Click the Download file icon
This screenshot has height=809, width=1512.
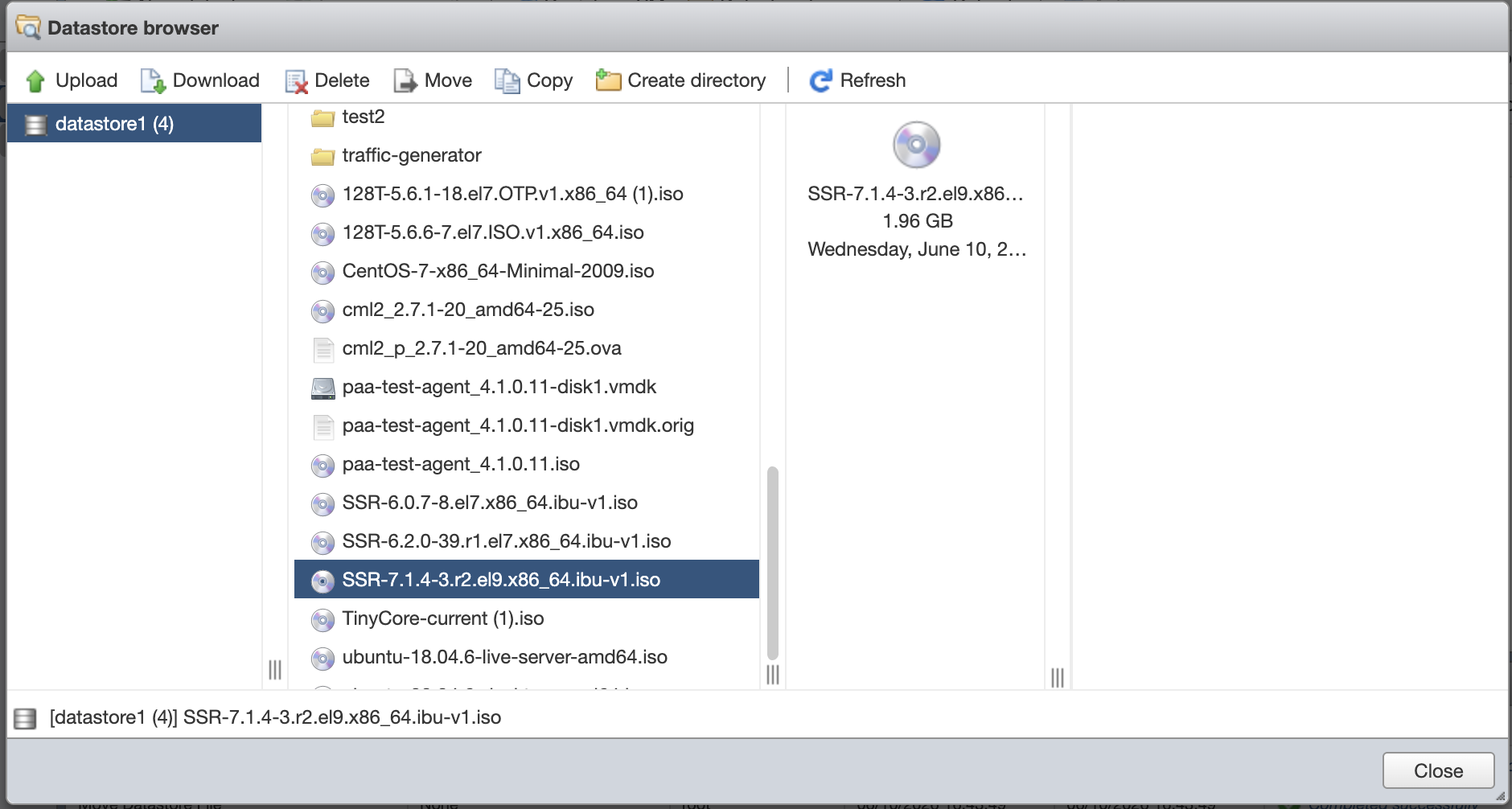(x=153, y=80)
